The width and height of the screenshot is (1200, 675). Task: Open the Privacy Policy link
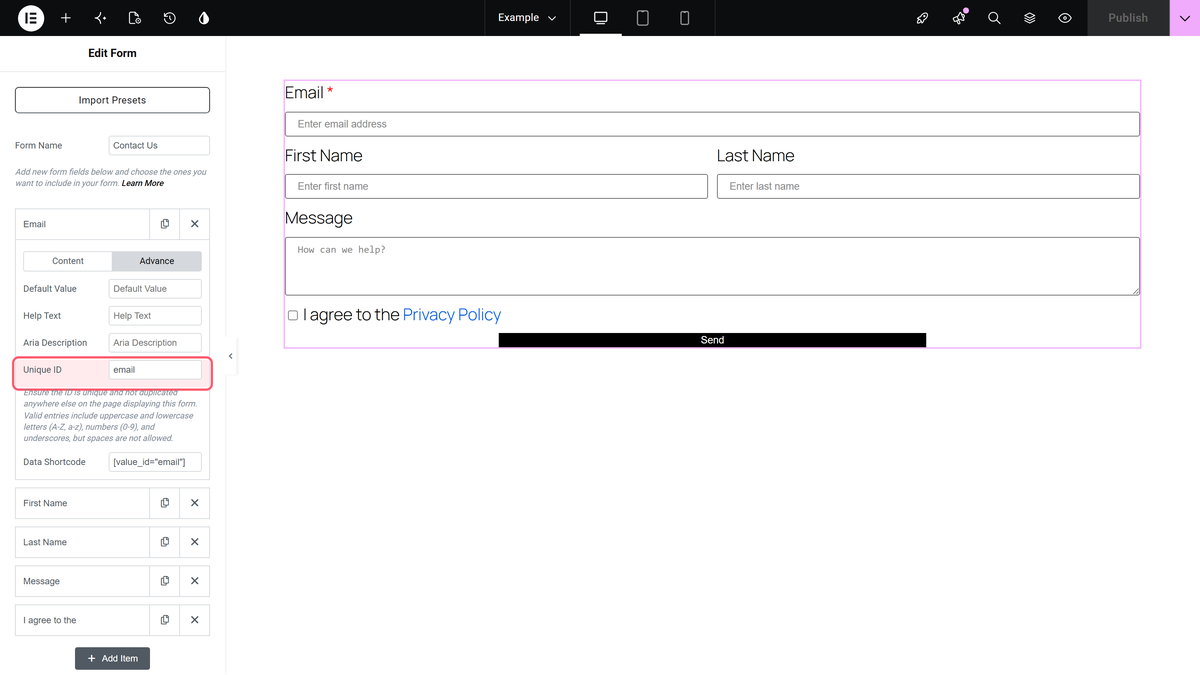(452, 315)
